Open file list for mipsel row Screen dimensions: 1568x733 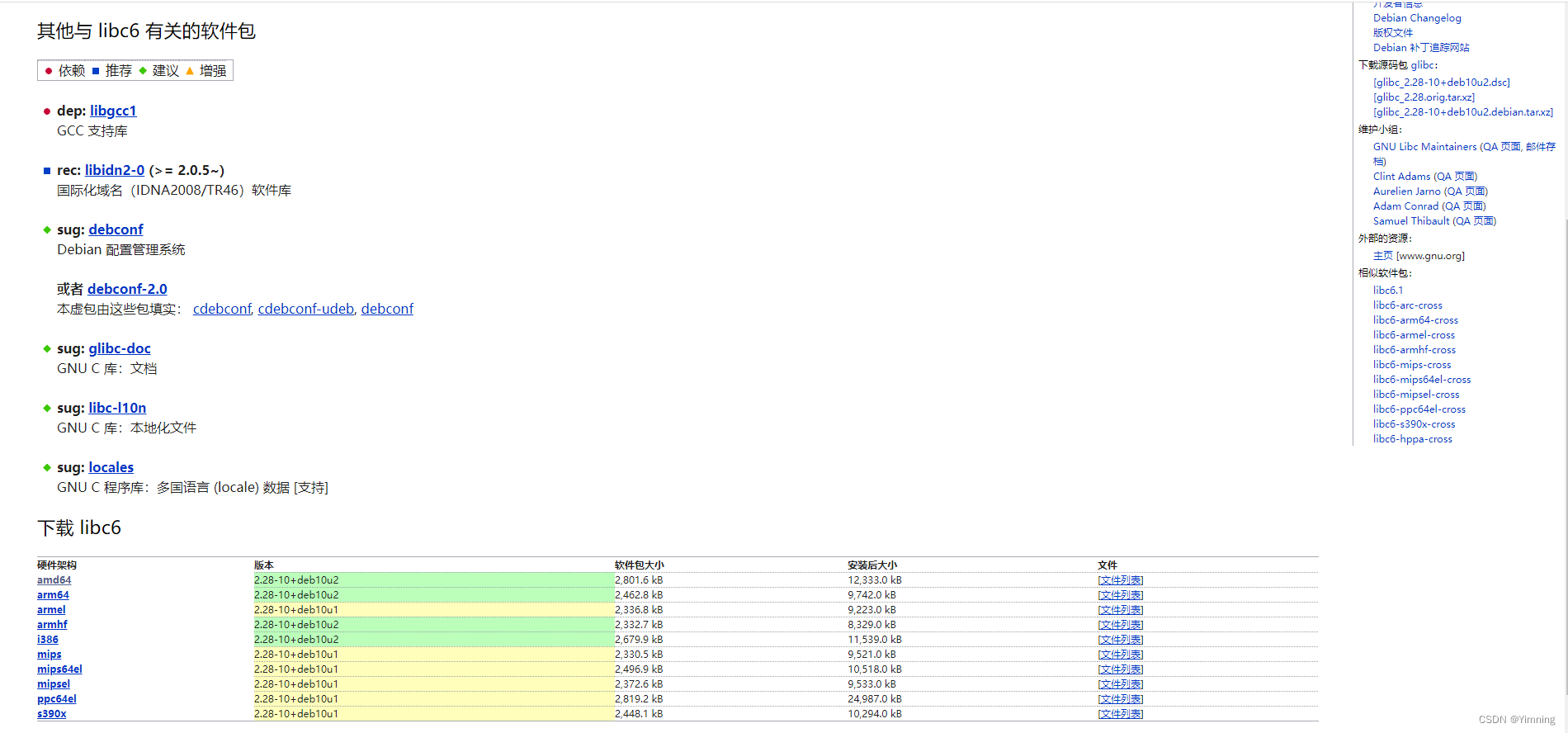[1121, 684]
